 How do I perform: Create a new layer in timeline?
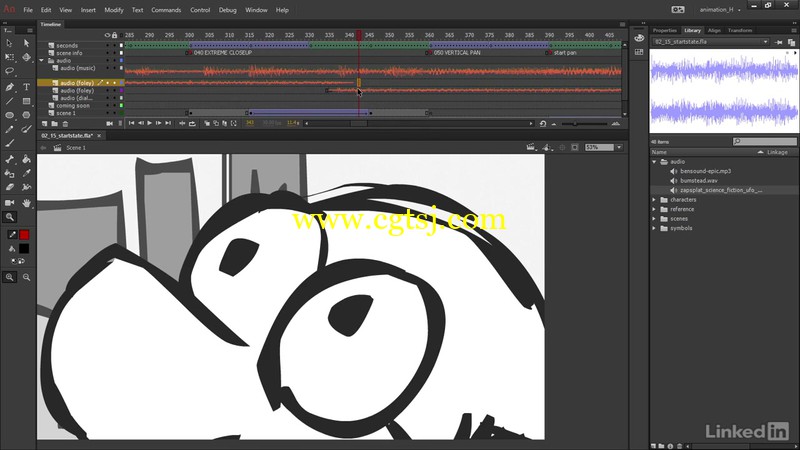(44, 123)
